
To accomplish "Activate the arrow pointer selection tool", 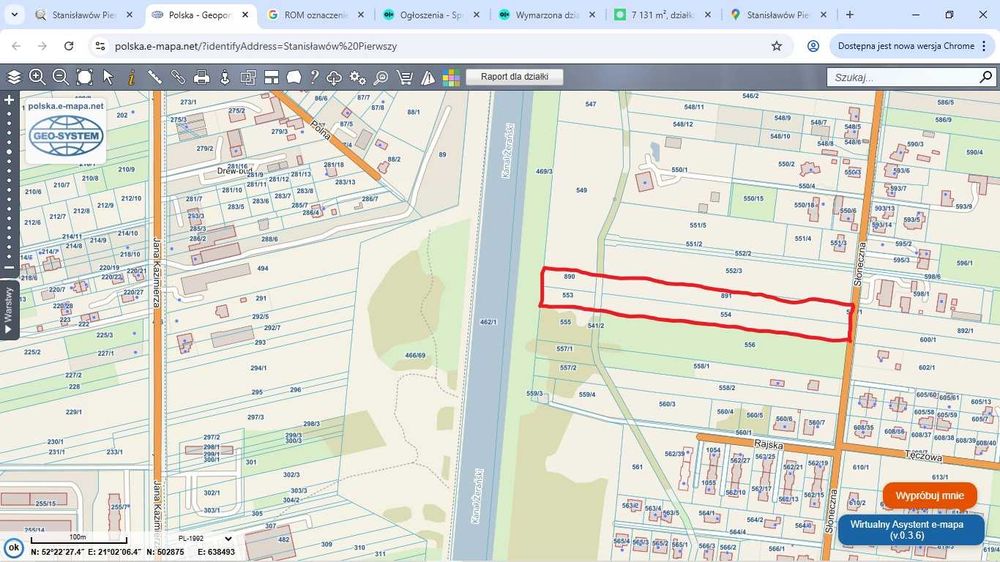I will point(108,77).
